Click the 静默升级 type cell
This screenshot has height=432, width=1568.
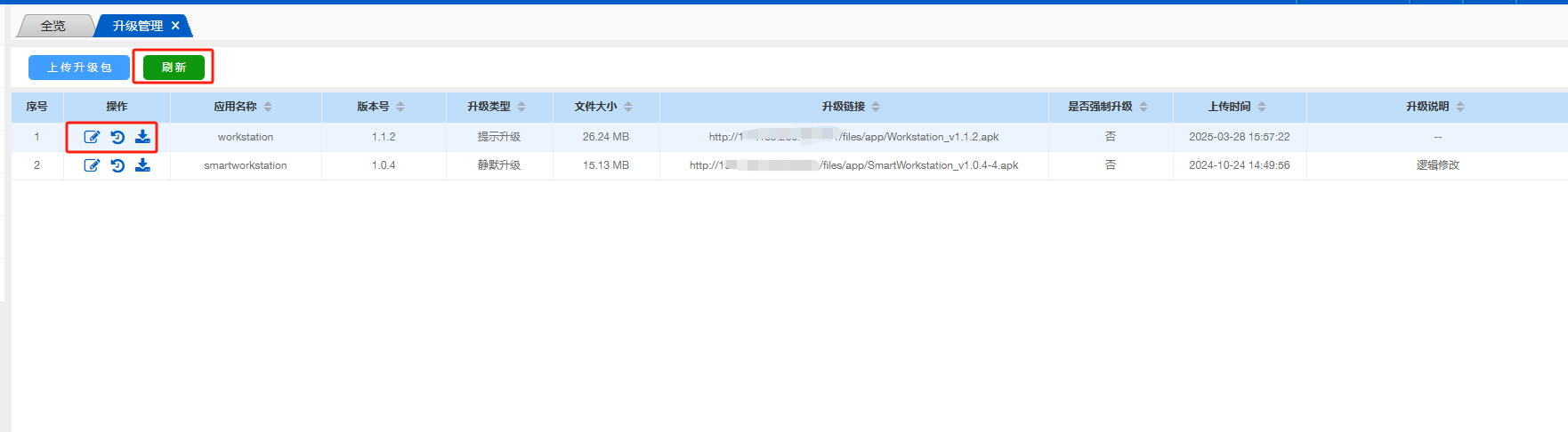499,165
